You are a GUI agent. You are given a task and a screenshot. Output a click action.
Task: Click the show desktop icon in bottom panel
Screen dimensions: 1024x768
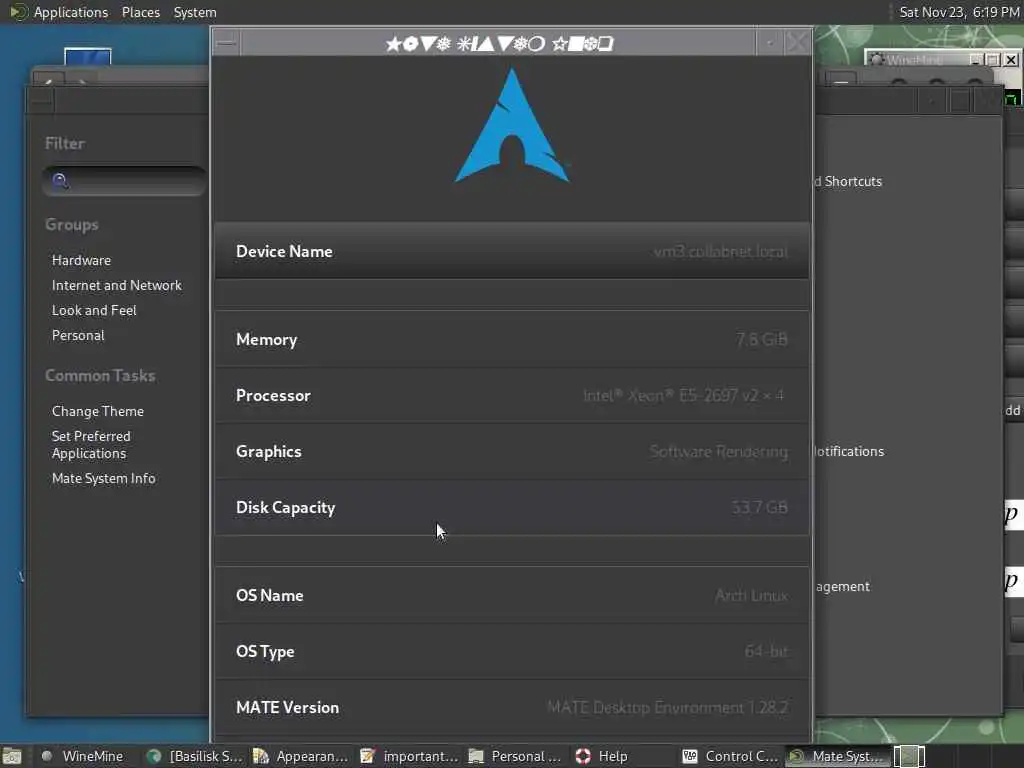pos(12,756)
